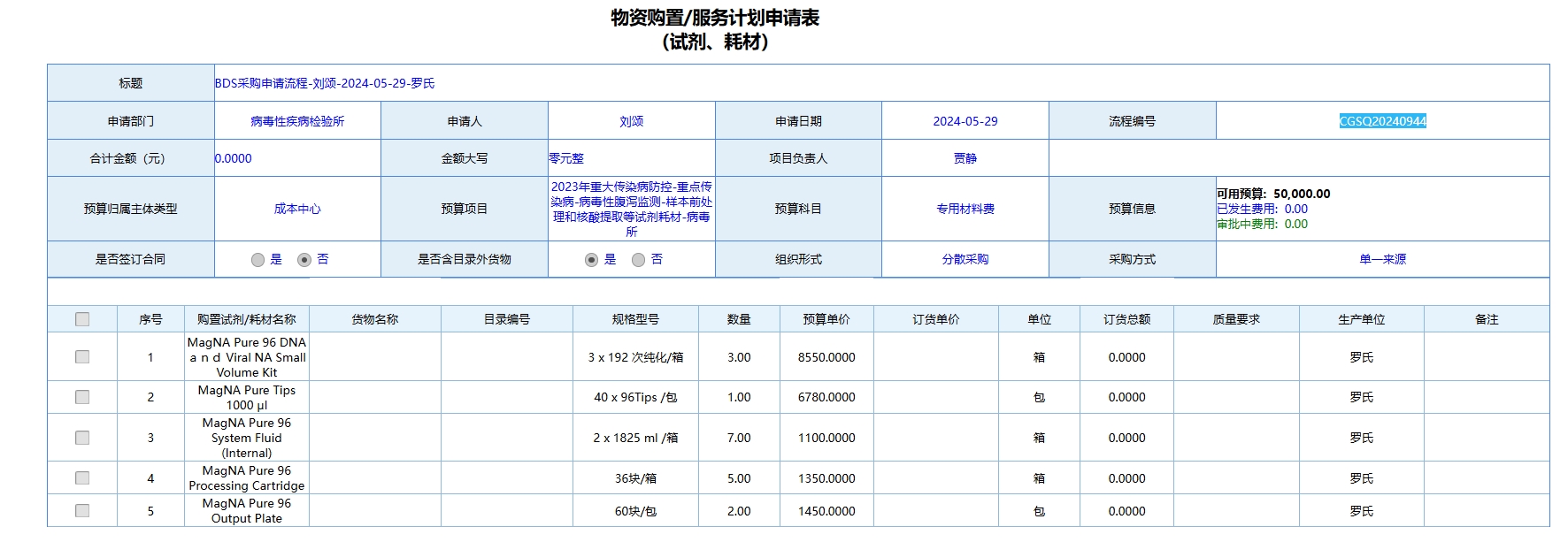This screenshot has width=1568, height=542.
Task: Click highlighted process number CGSQ20240944
Action: pyautogui.click(x=1382, y=121)
